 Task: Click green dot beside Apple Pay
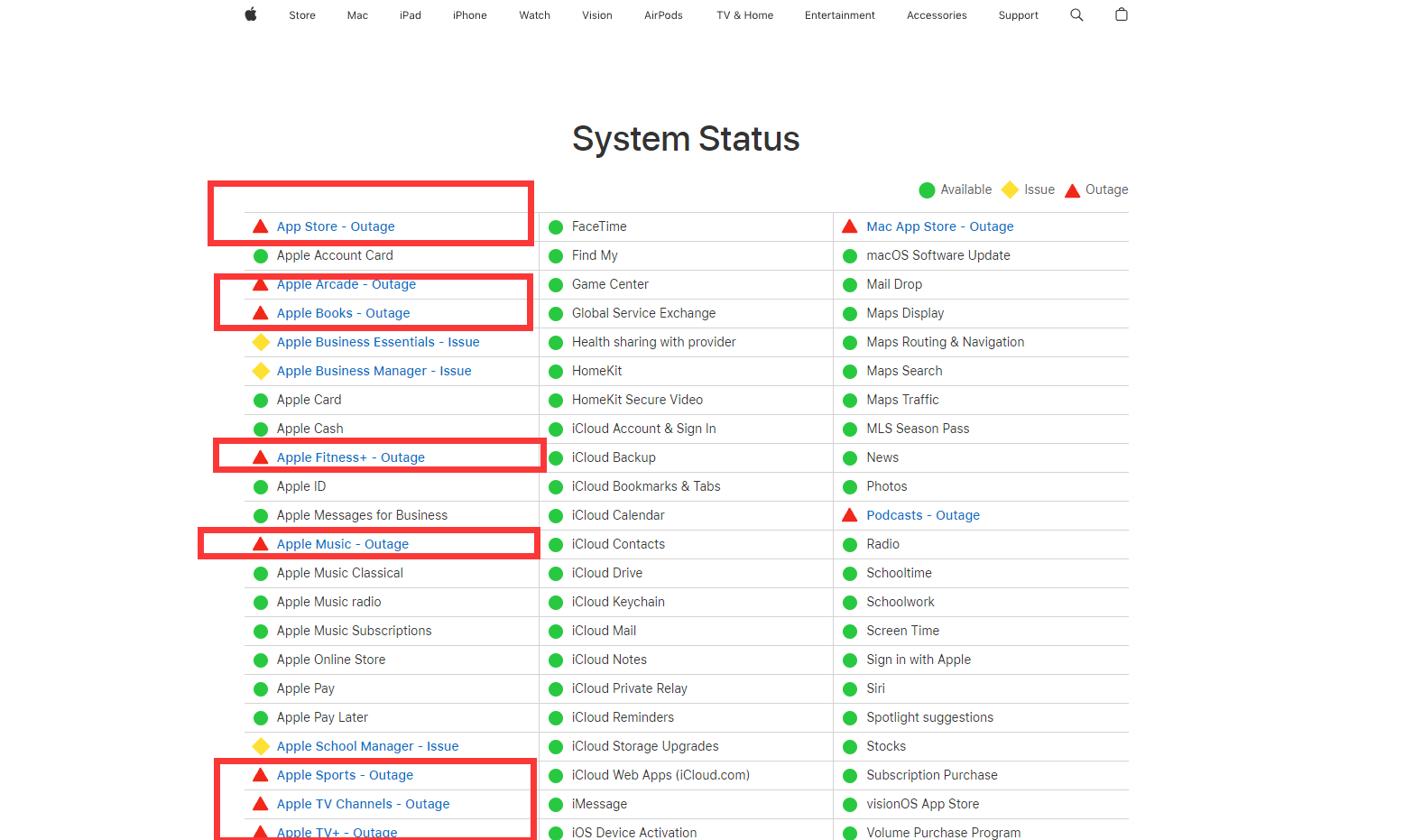(x=261, y=689)
